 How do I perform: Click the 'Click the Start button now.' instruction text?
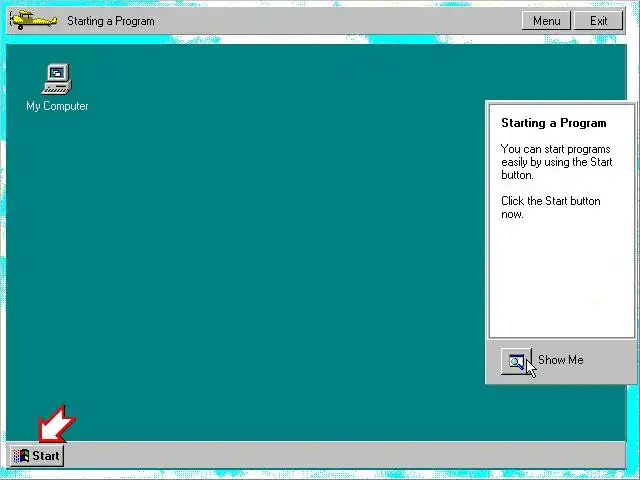551,207
